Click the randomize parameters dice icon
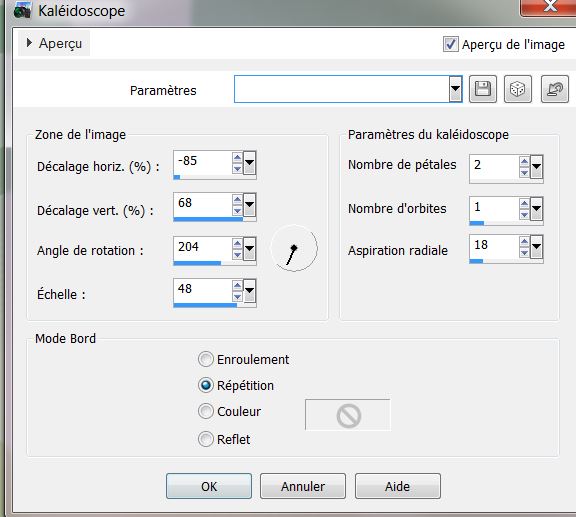Image resolution: width=576 pixels, height=517 pixels. [x=518, y=89]
